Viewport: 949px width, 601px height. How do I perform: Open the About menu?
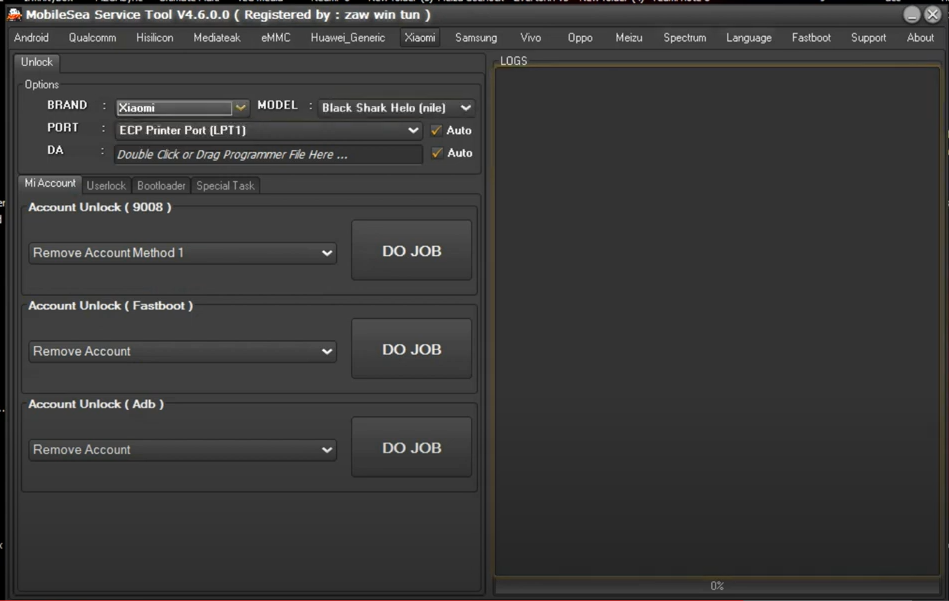tap(920, 38)
